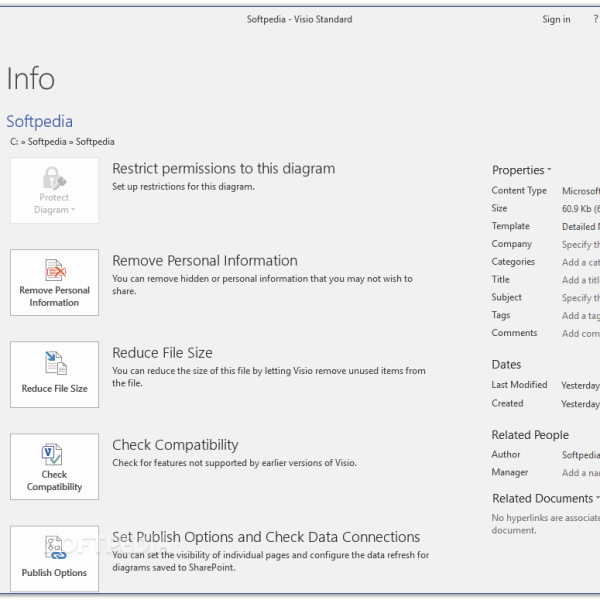Open the Publish Options icon
Screen dimensions: 600x600
pyautogui.click(x=55, y=547)
